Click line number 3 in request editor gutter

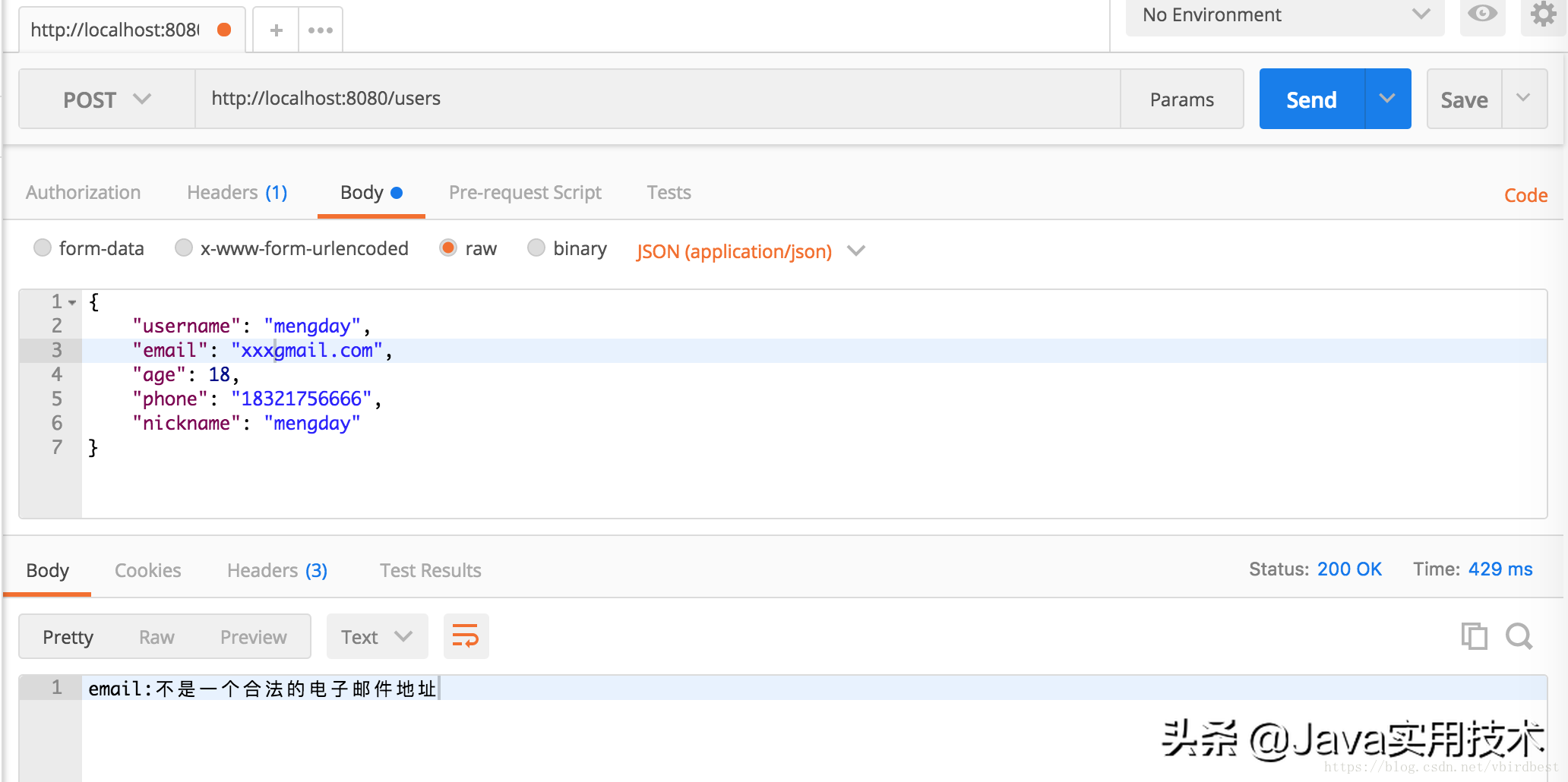pos(56,350)
